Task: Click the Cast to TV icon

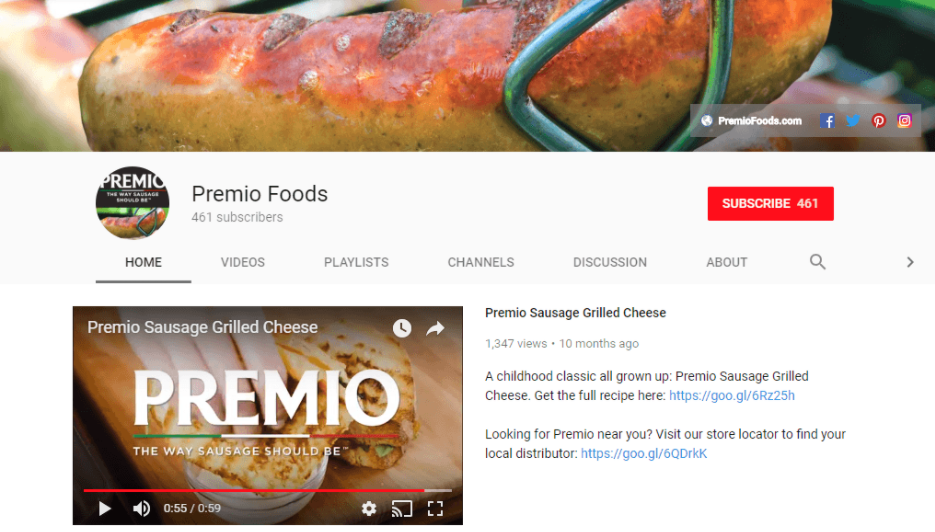Action: click(402, 508)
